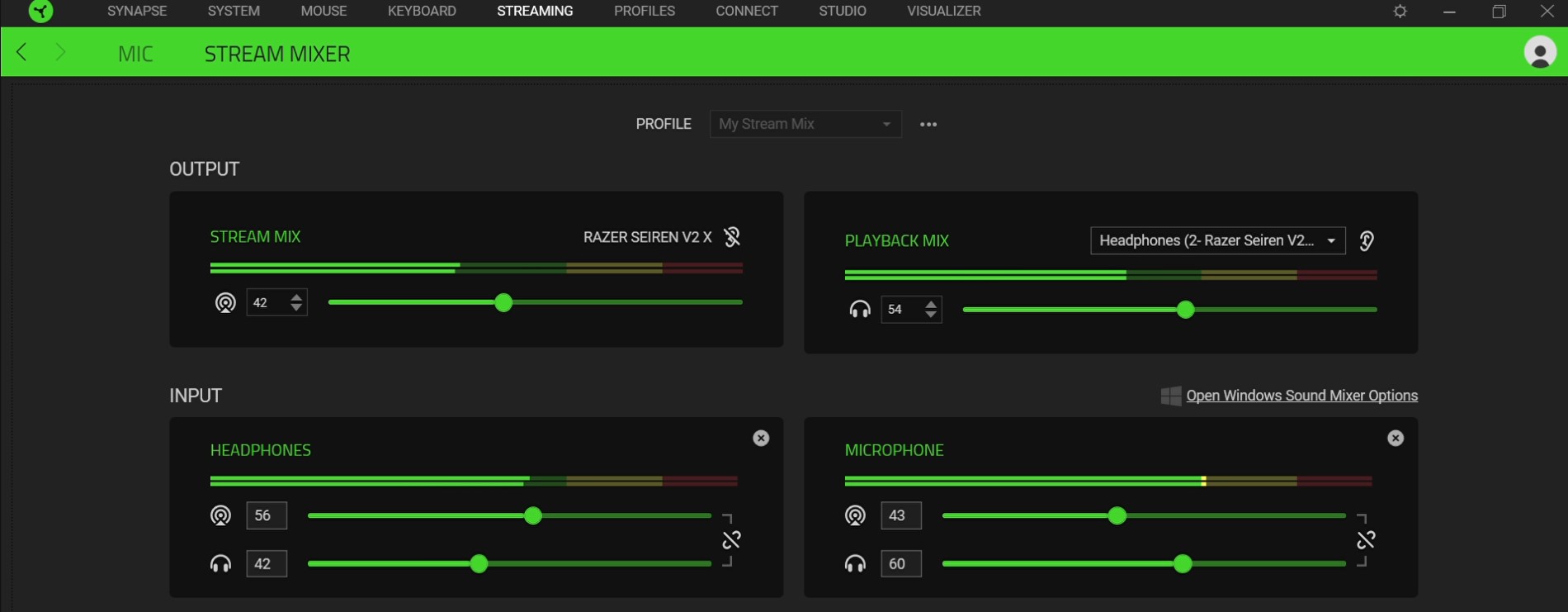Click Headphones stream slider handle at 56
The height and width of the screenshot is (612, 1568).
click(x=533, y=515)
